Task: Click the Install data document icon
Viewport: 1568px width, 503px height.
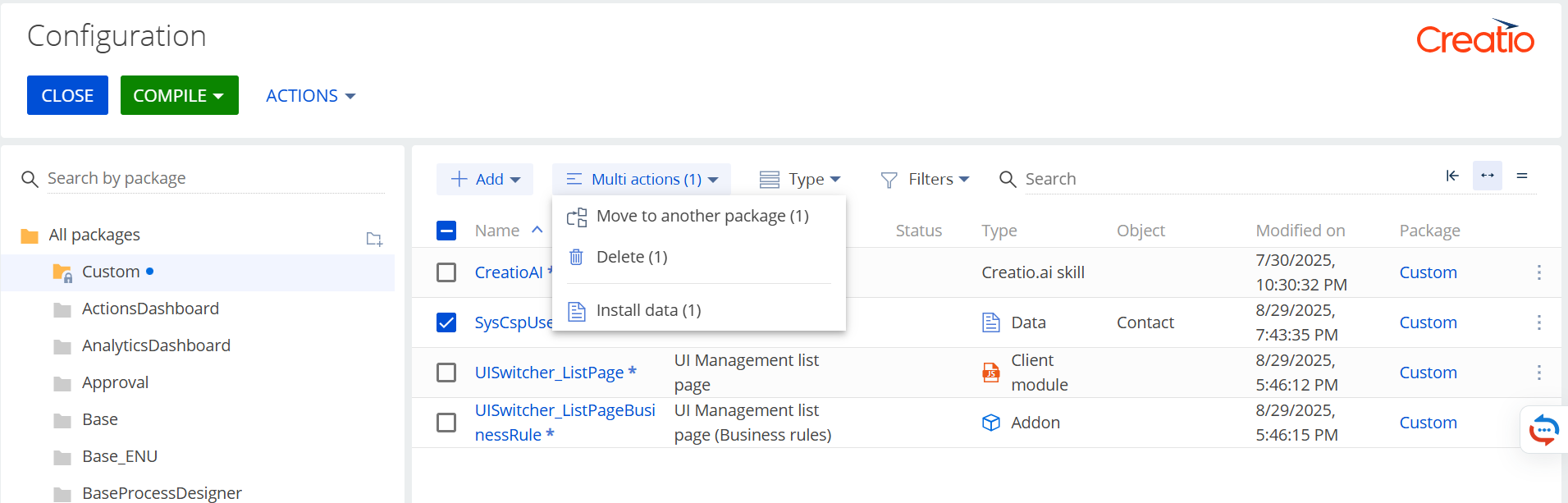Action: pyautogui.click(x=577, y=311)
